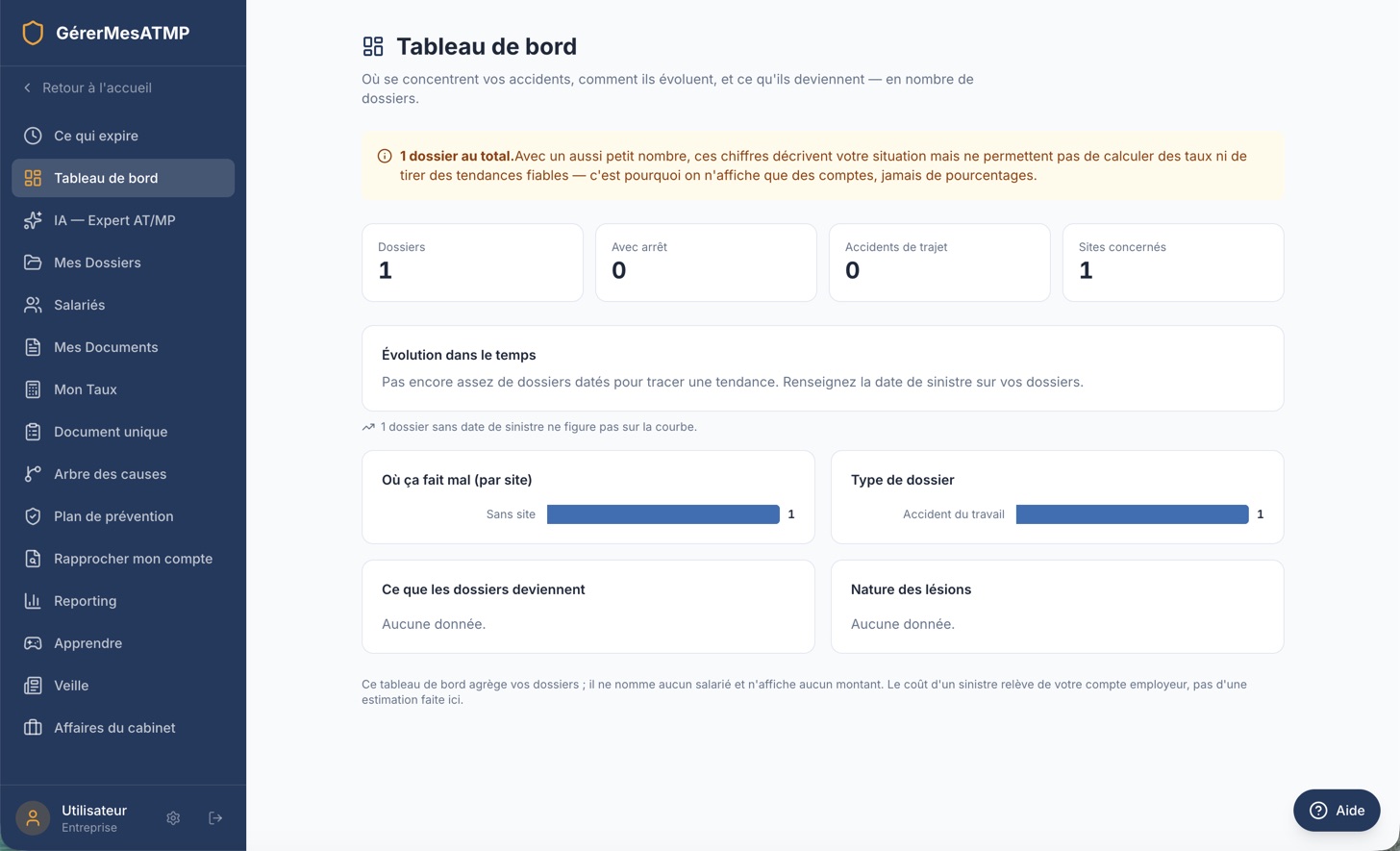
Task: Click the folder icon for Mes Dossiers
Action: pyautogui.click(x=33, y=263)
